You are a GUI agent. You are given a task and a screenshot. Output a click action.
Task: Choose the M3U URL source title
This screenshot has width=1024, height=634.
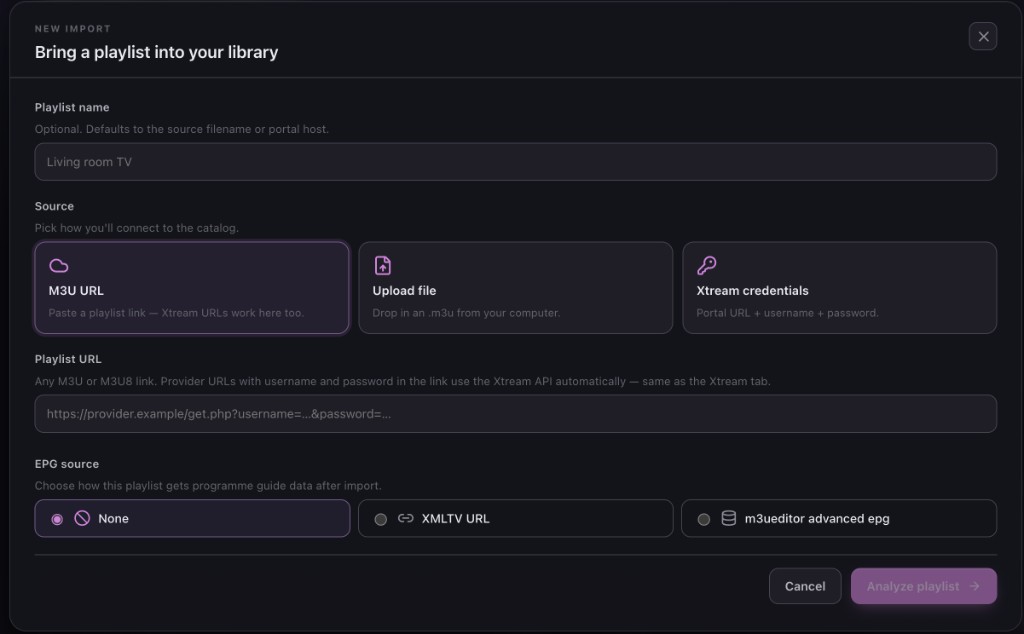click(76, 291)
